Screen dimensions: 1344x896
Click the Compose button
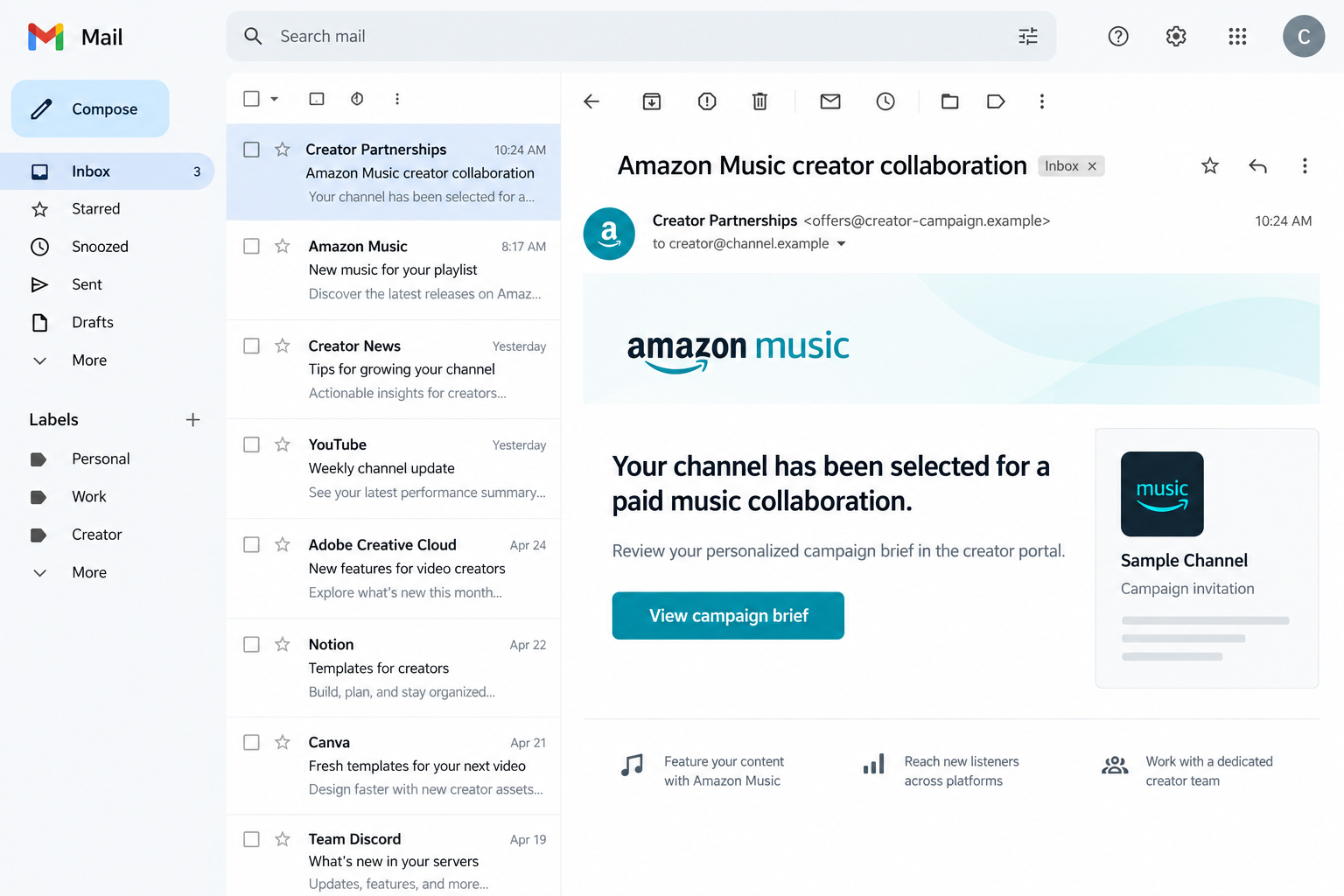(x=90, y=108)
